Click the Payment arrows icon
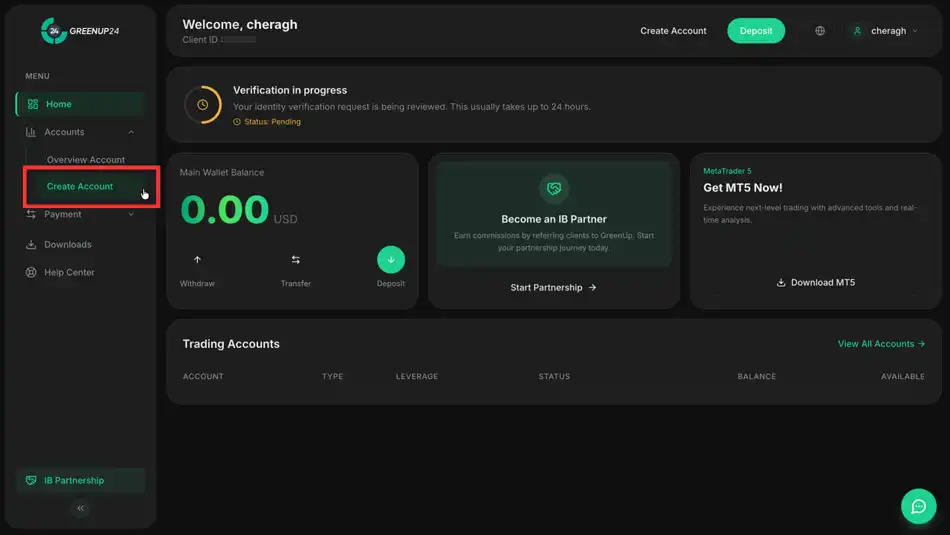Screen dimensions: 950x535 point(31,214)
